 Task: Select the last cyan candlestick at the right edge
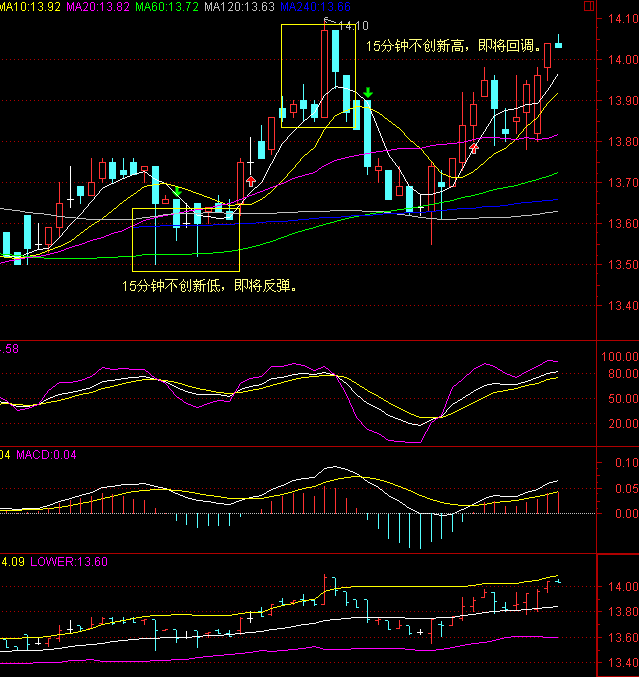click(x=559, y=42)
